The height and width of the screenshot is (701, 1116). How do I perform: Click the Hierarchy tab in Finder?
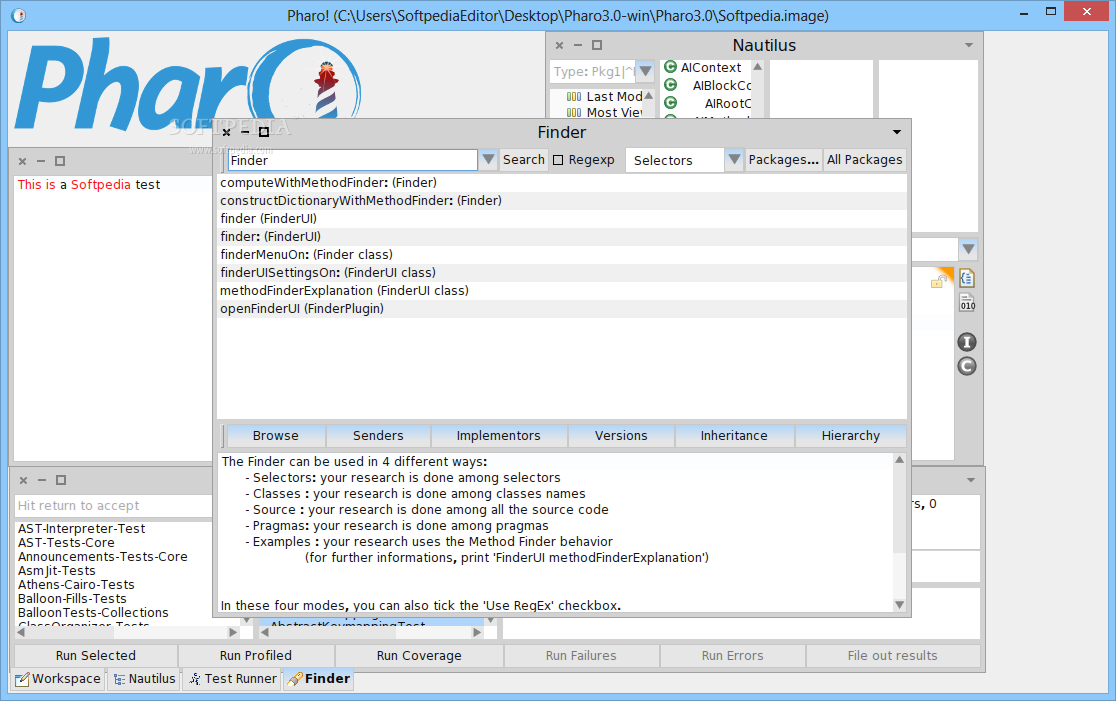tap(851, 436)
